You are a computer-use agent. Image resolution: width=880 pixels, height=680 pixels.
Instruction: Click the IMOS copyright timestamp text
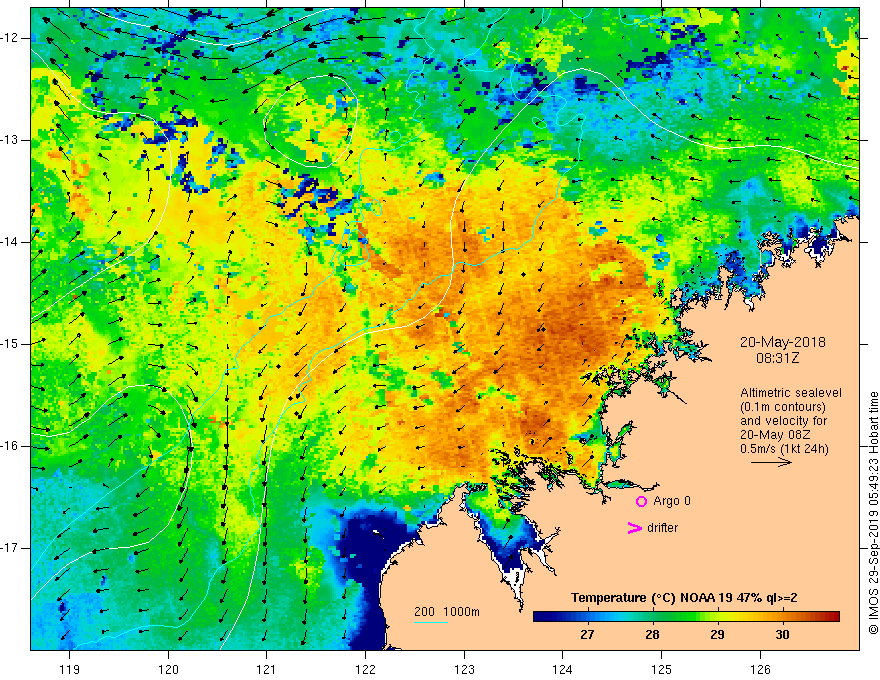click(x=873, y=513)
